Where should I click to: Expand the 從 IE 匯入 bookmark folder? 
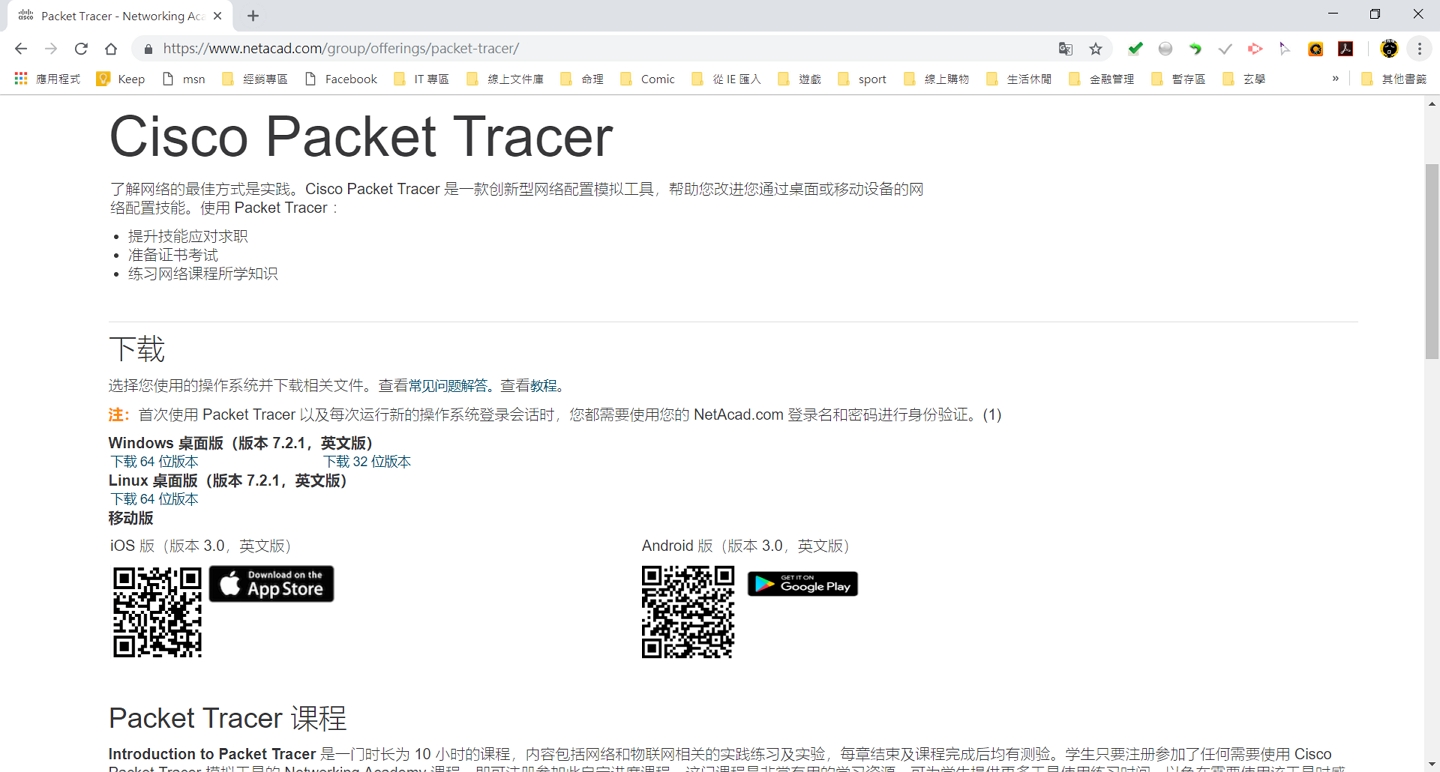pyautogui.click(x=726, y=79)
